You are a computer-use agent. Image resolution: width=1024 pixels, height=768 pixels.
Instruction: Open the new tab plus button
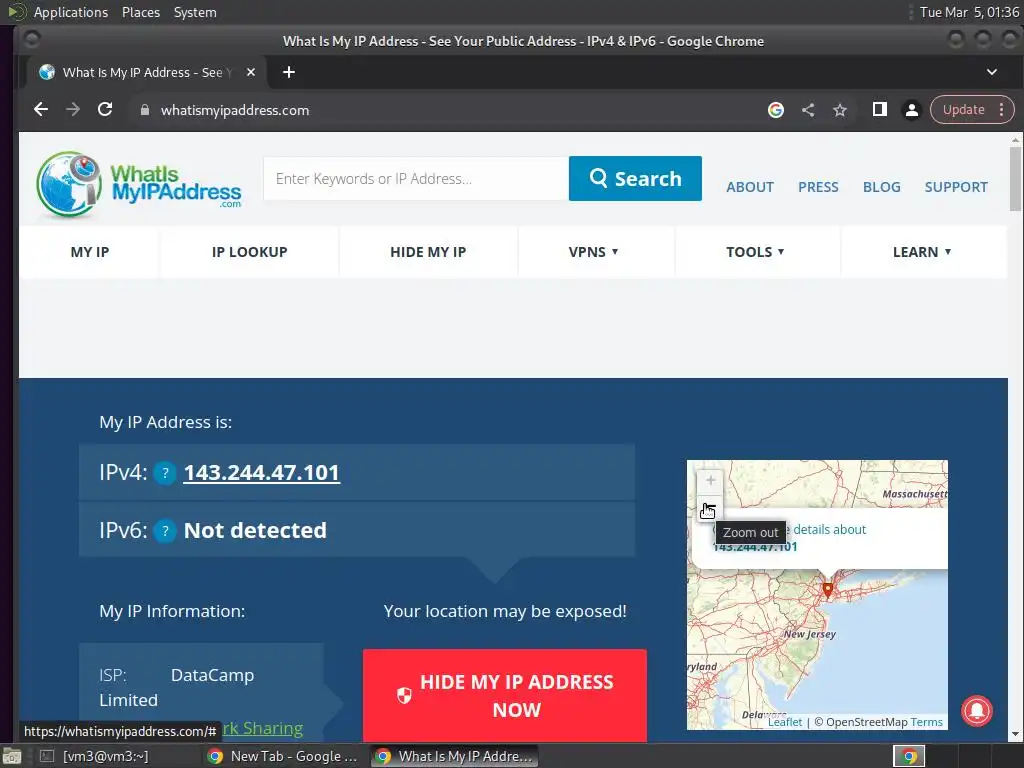pyautogui.click(x=289, y=72)
